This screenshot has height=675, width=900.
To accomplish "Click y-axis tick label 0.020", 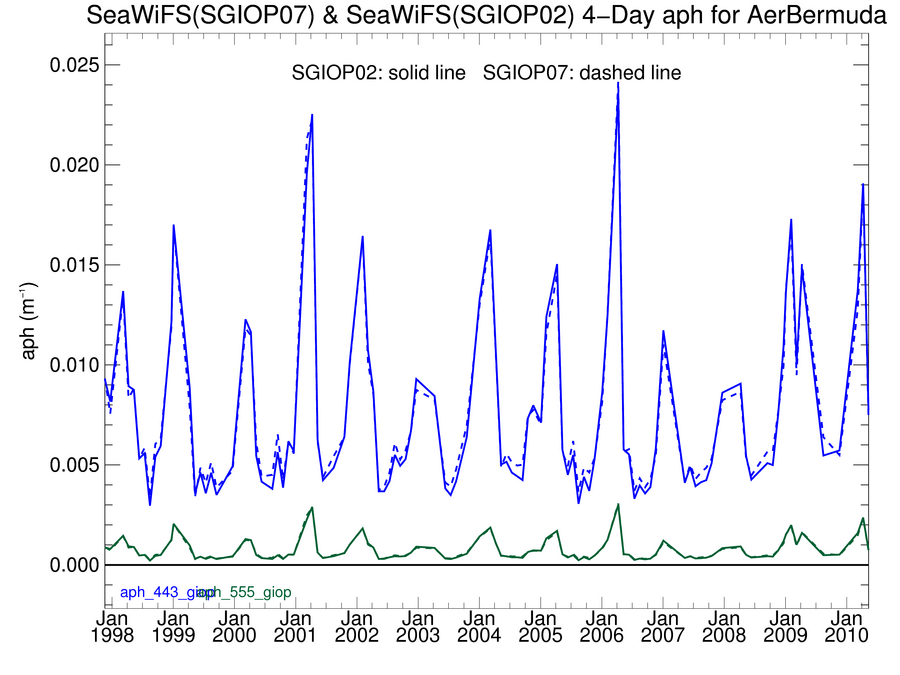I will click(74, 165).
